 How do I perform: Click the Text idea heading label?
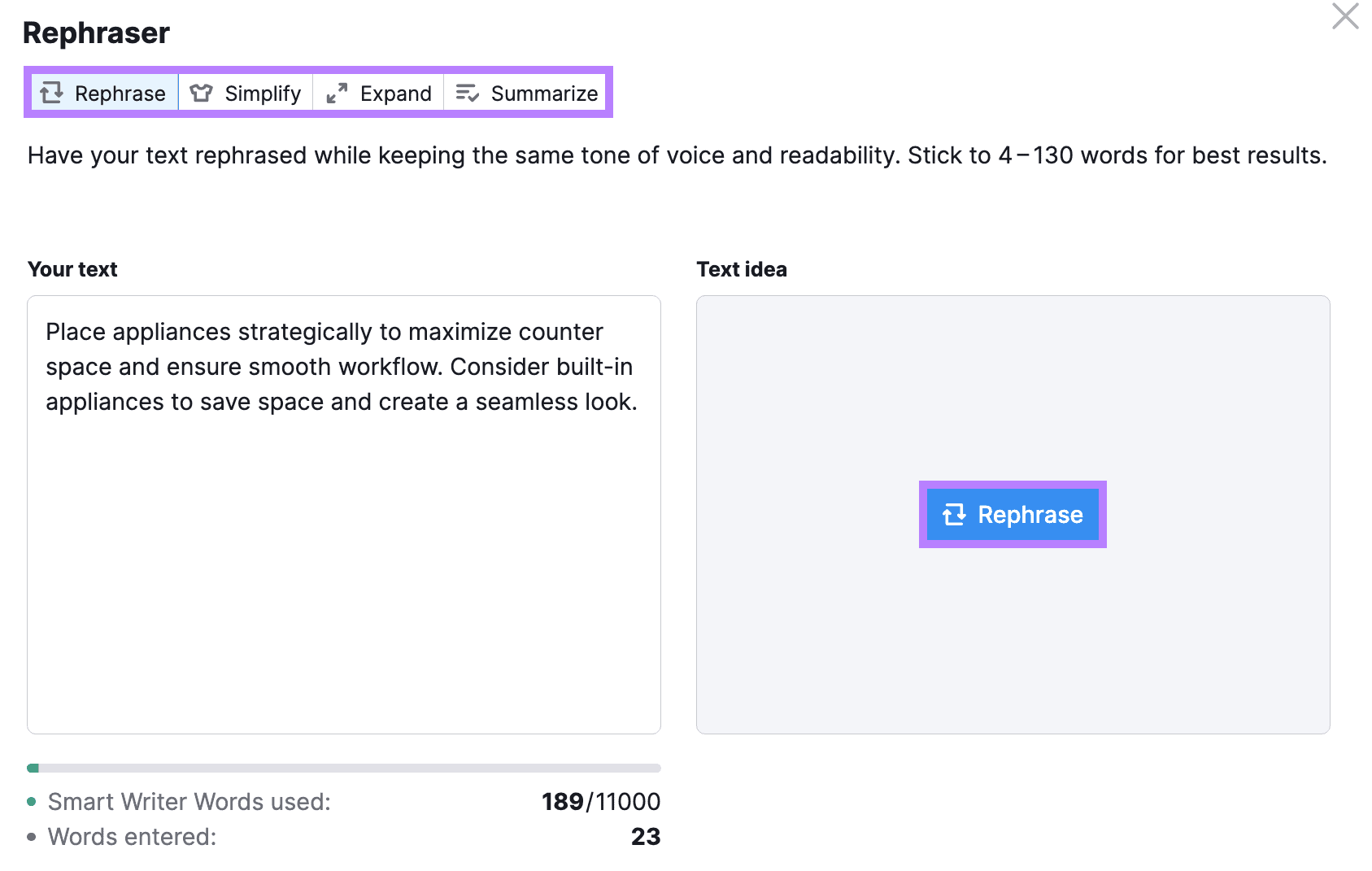742,269
